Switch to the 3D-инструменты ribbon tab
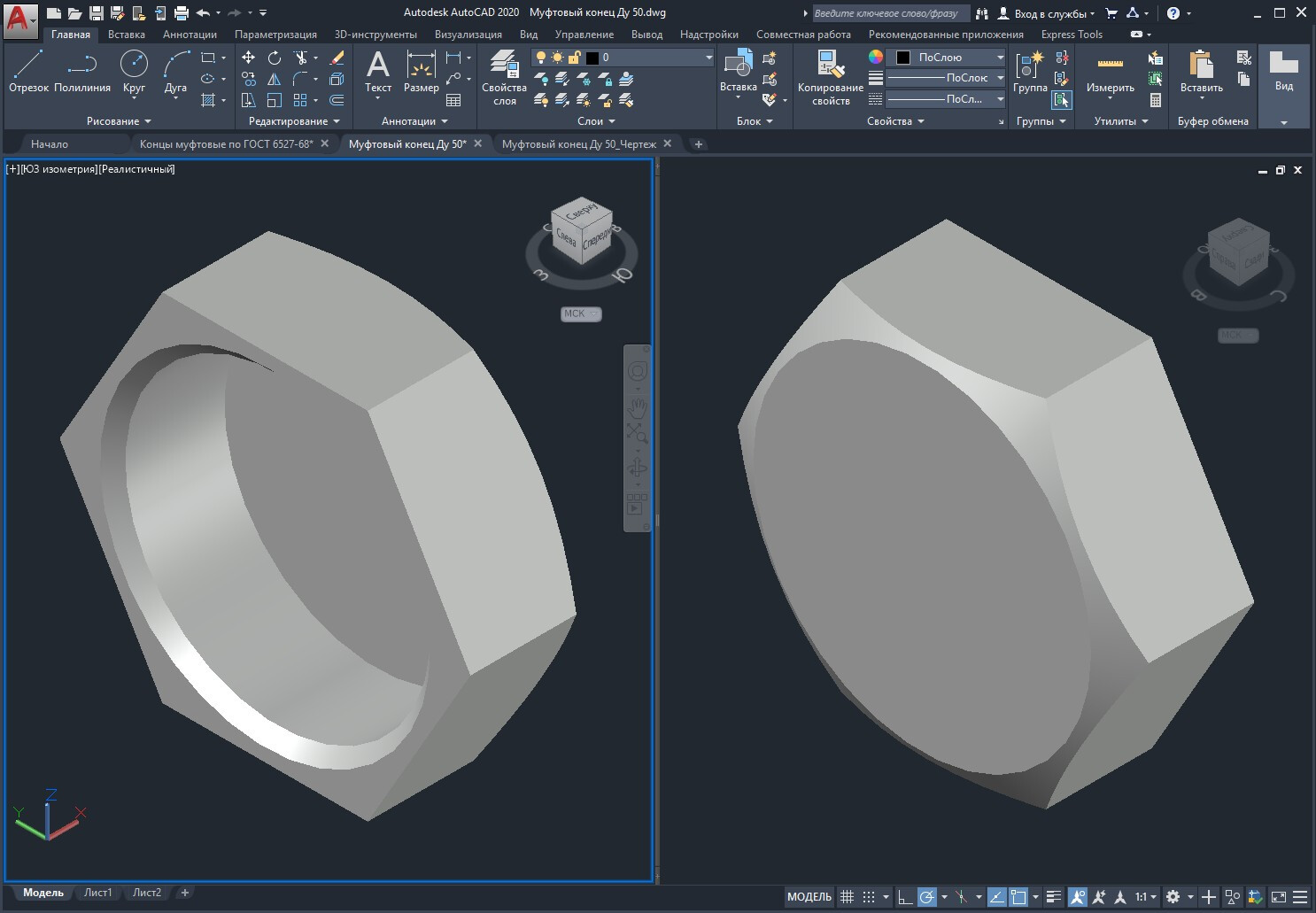The height and width of the screenshot is (913, 1316). point(375,35)
